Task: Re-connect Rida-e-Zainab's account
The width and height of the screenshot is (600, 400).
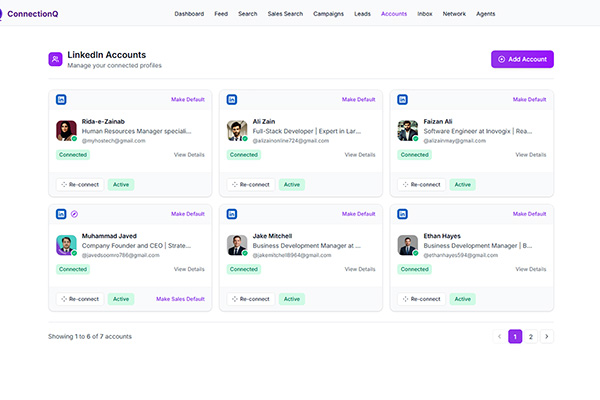Action: 80,184
